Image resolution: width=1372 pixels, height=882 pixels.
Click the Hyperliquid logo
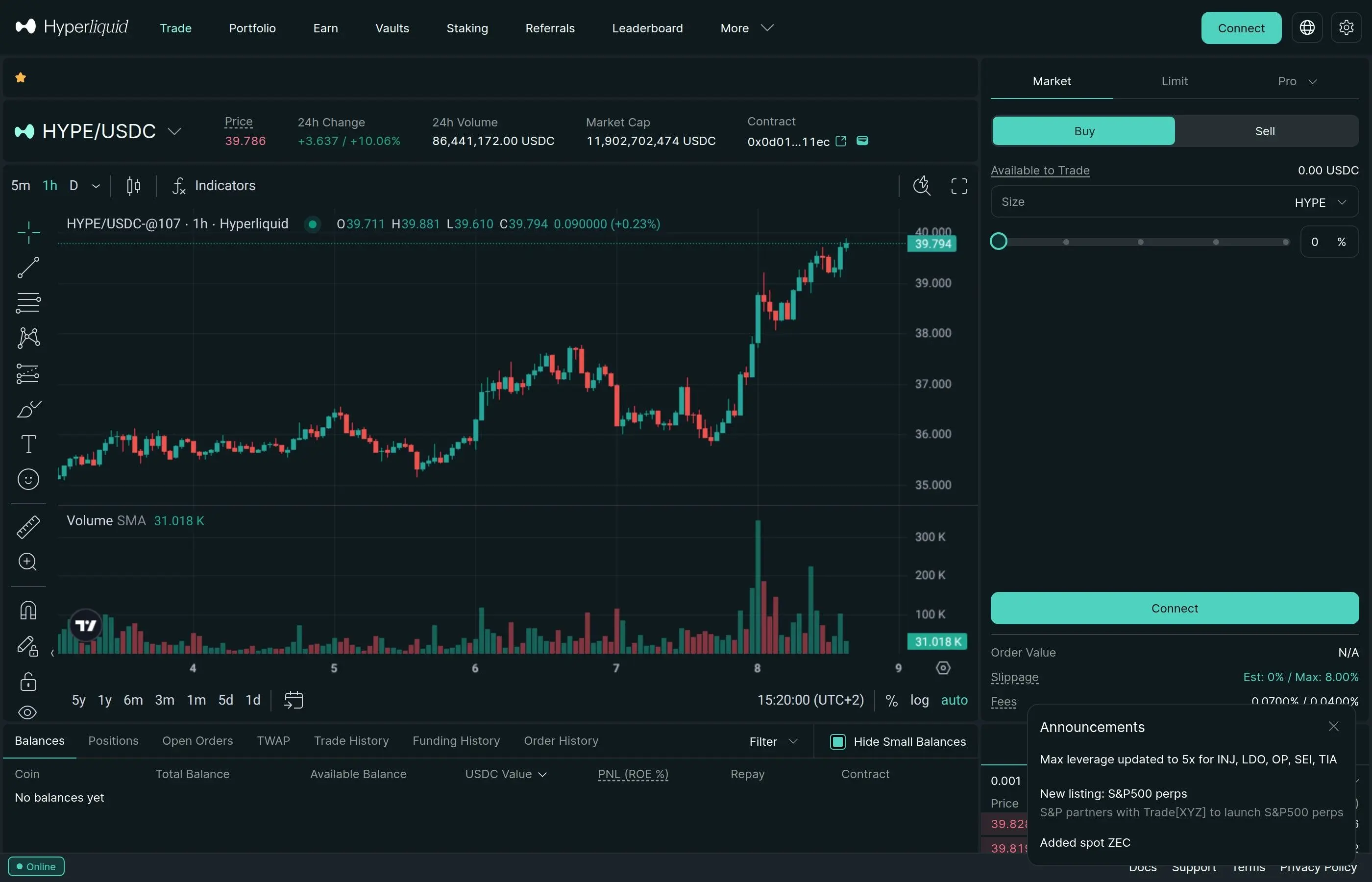72,27
